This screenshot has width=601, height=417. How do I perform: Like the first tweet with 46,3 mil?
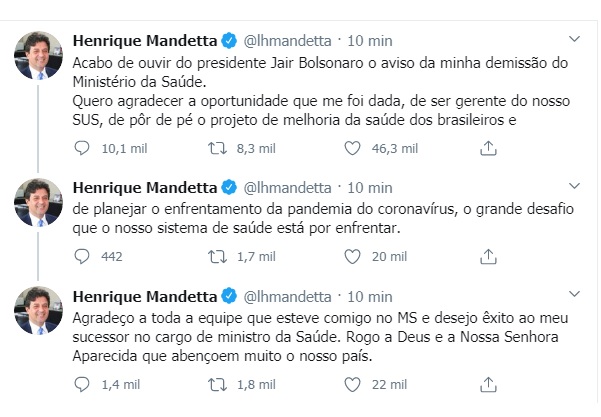click(x=350, y=148)
